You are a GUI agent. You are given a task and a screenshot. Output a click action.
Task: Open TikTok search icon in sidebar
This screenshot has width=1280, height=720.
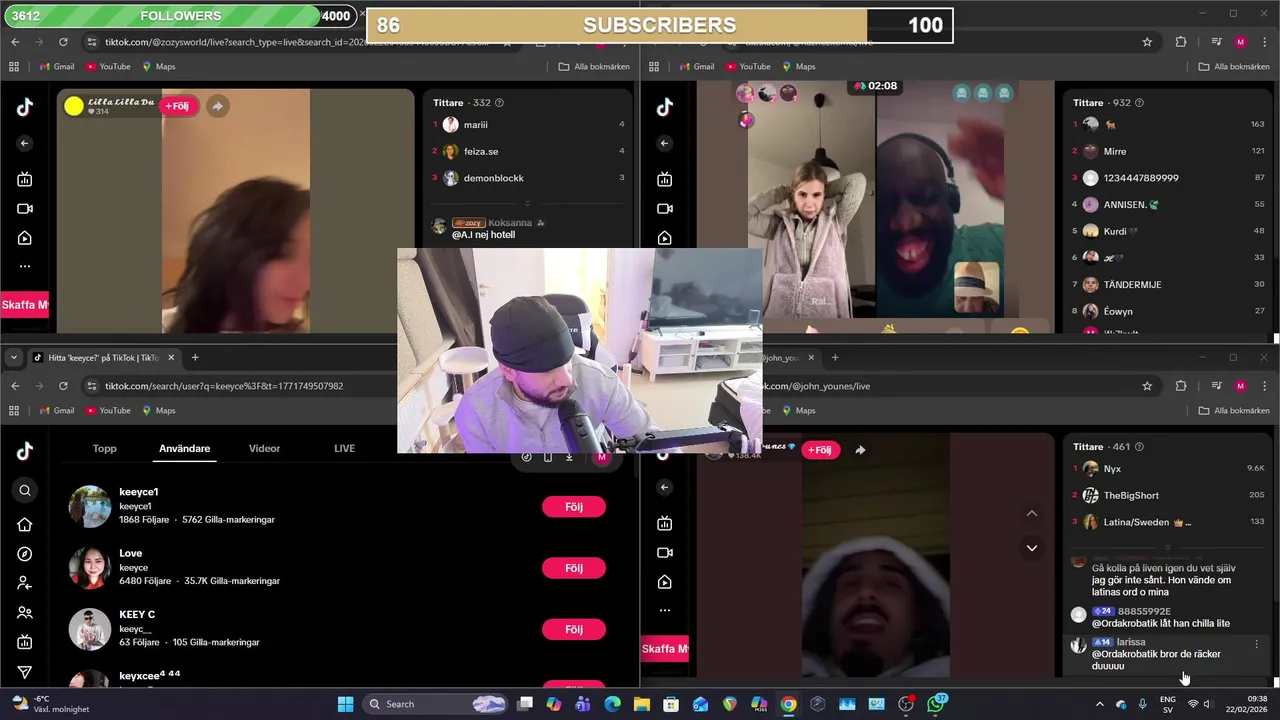coord(25,490)
